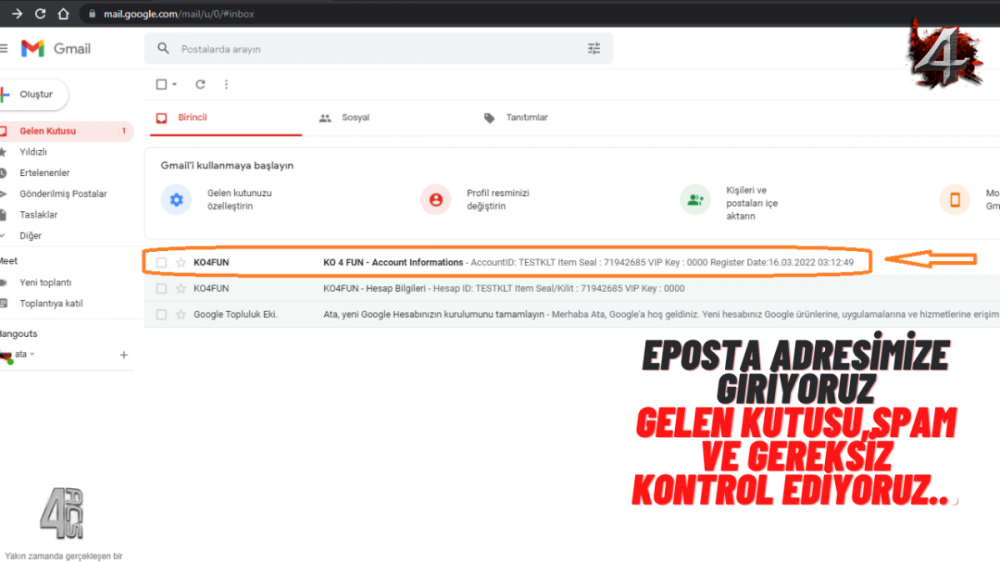1000x563 pixels.
Task: Toggle the select-all checkbox in the toolbar
Action: click(x=161, y=84)
